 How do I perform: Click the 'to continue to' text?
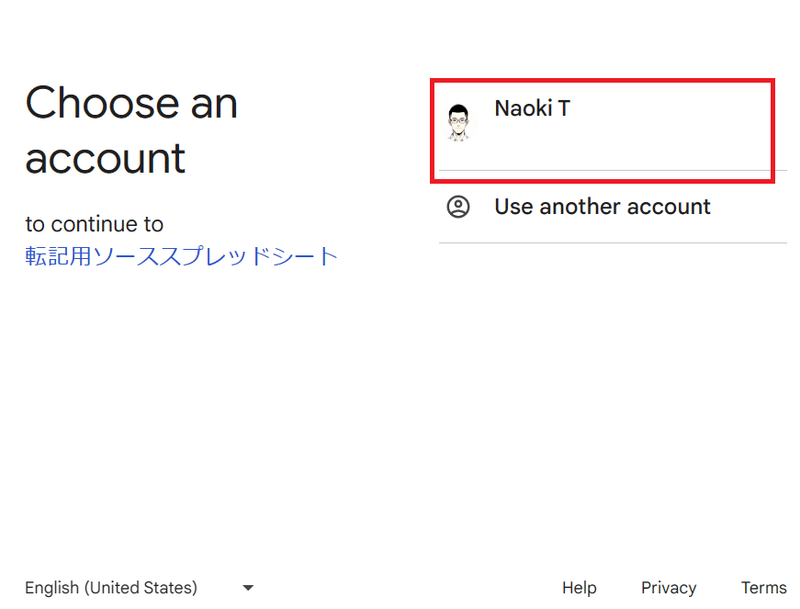point(94,224)
